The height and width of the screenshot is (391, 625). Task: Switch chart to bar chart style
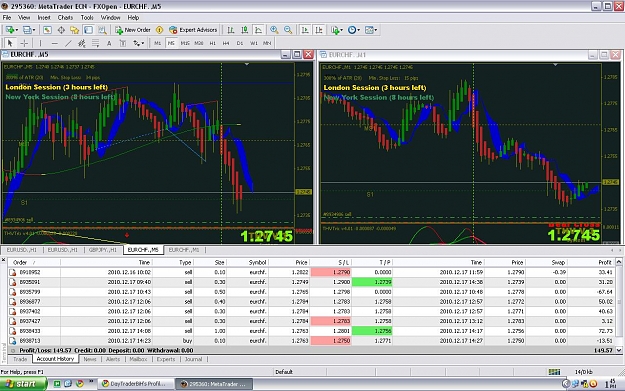click(231, 30)
